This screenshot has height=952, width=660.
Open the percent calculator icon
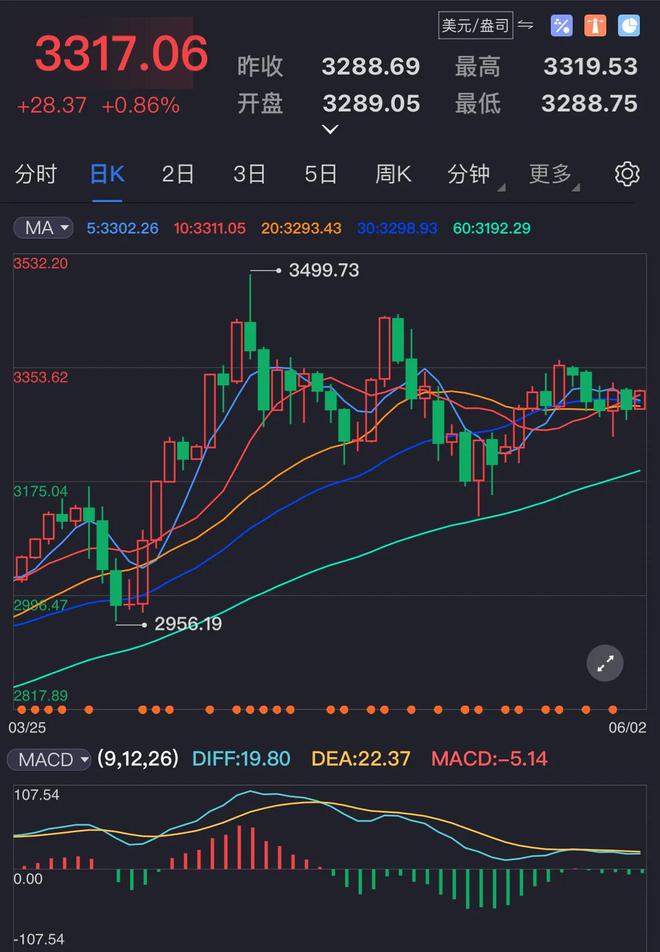click(x=561, y=26)
